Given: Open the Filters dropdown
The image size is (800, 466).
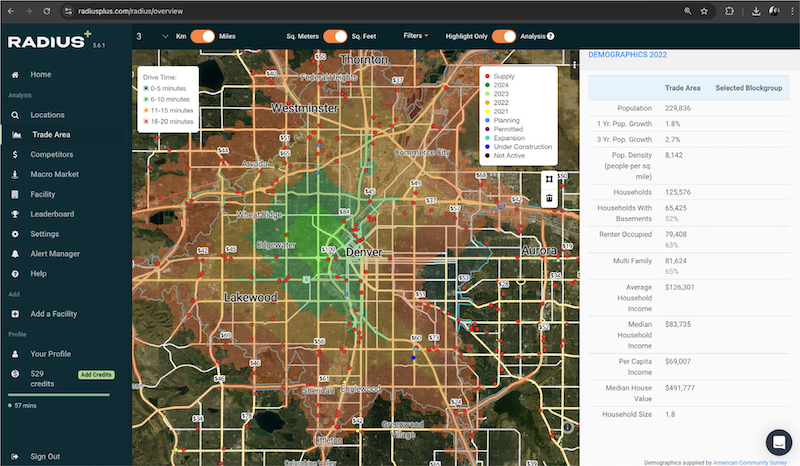Looking at the screenshot, I should click(x=415, y=36).
